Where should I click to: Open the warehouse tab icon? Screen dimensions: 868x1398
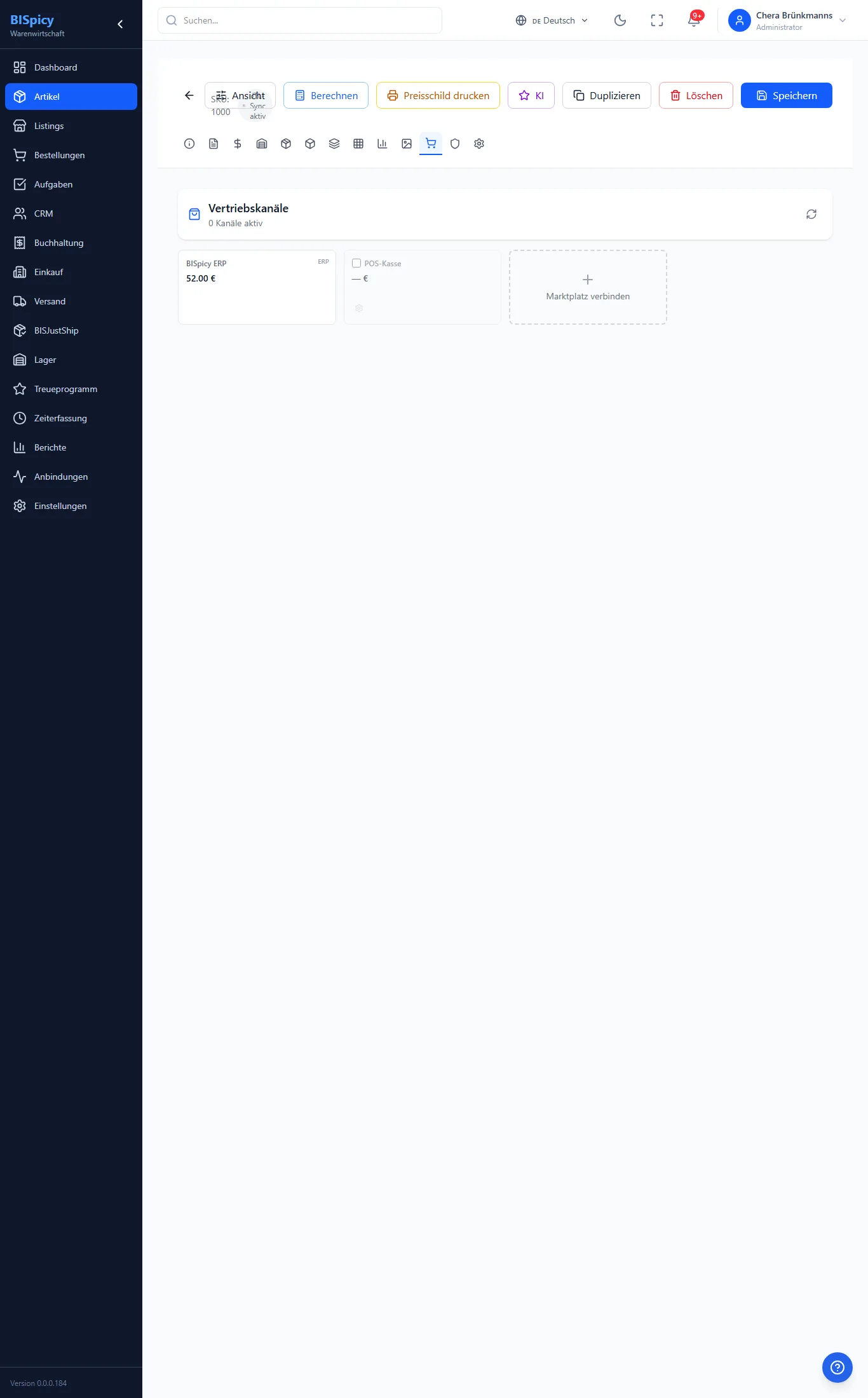[x=262, y=144]
